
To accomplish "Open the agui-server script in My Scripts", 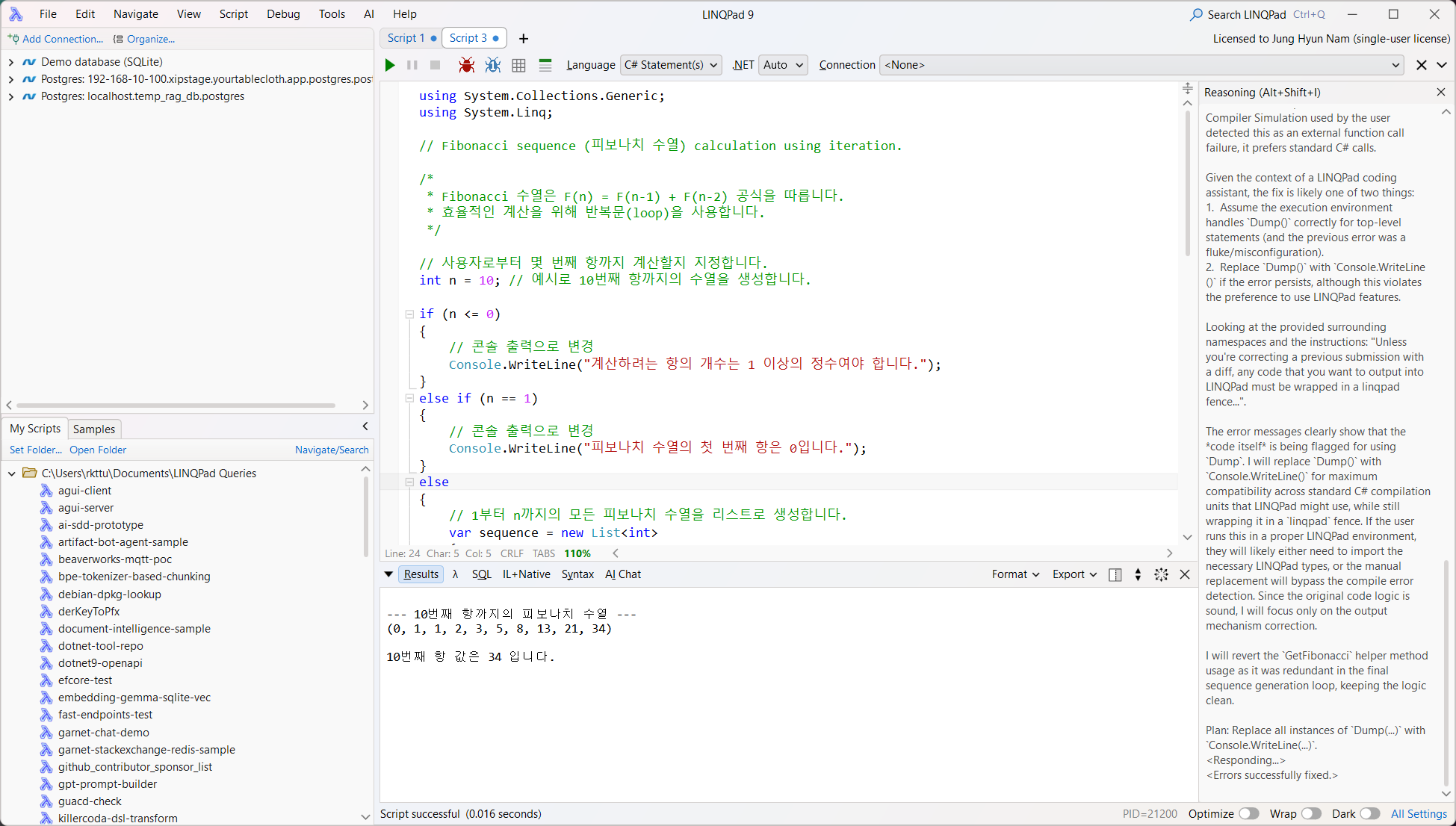I will pyautogui.click(x=86, y=508).
